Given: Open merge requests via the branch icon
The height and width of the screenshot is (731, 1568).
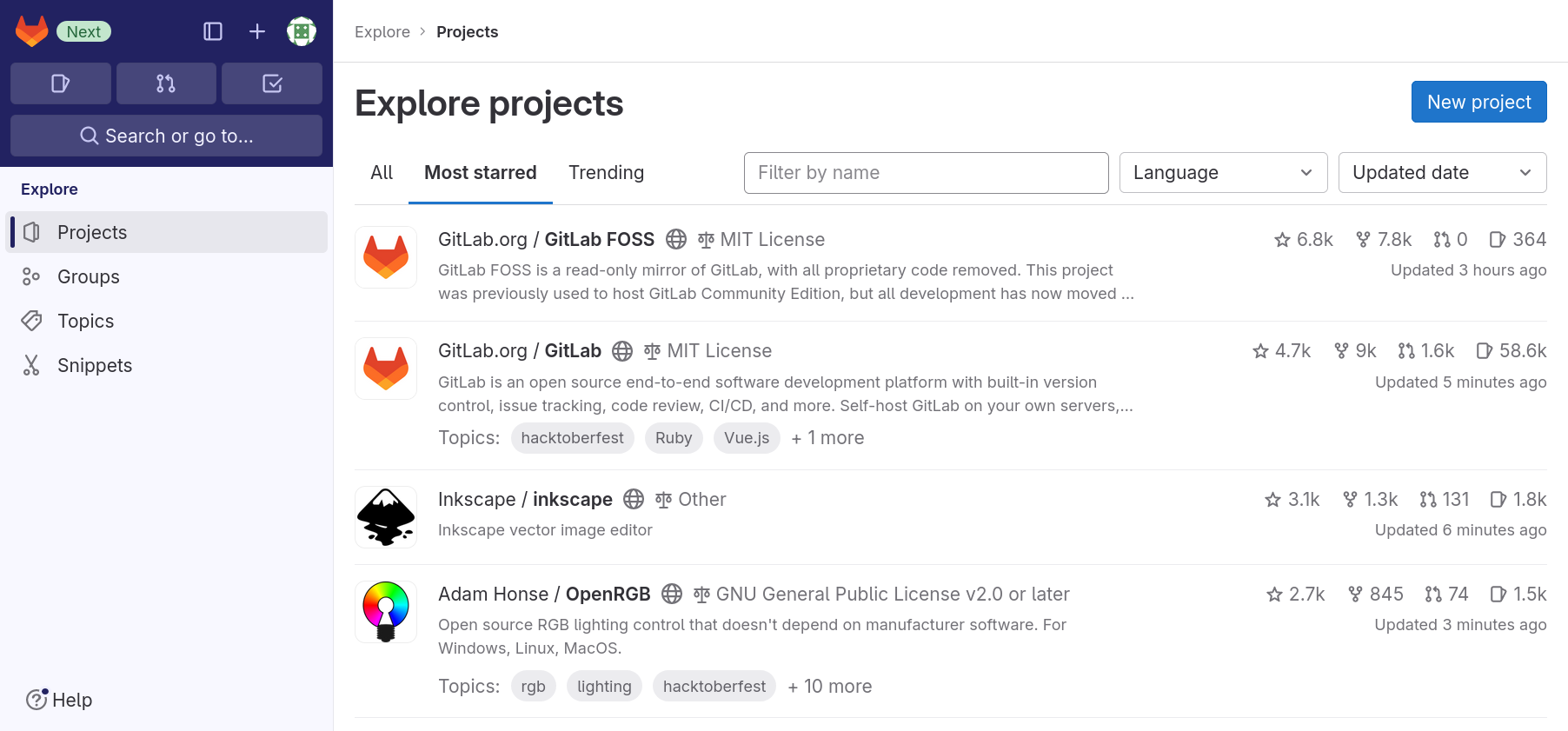Looking at the screenshot, I should tap(166, 83).
